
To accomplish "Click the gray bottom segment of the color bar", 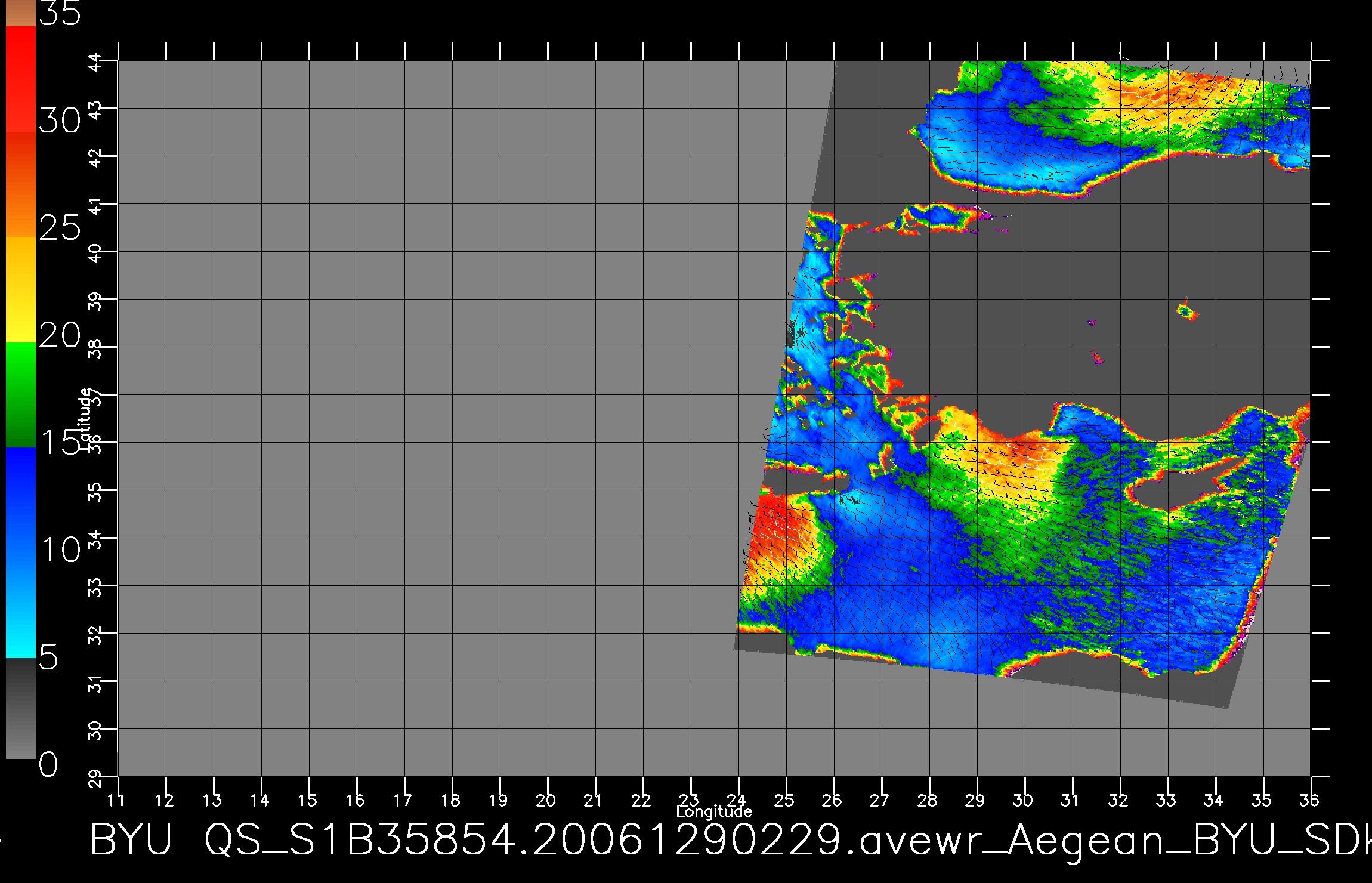I will click(21, 708).
